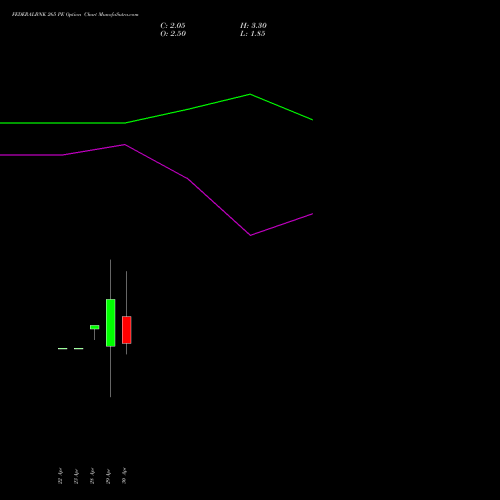Click the flat dash candle for 22 Apr
Image resolution: width=500 pixels, height=500 pixels.
click(63, 349)
